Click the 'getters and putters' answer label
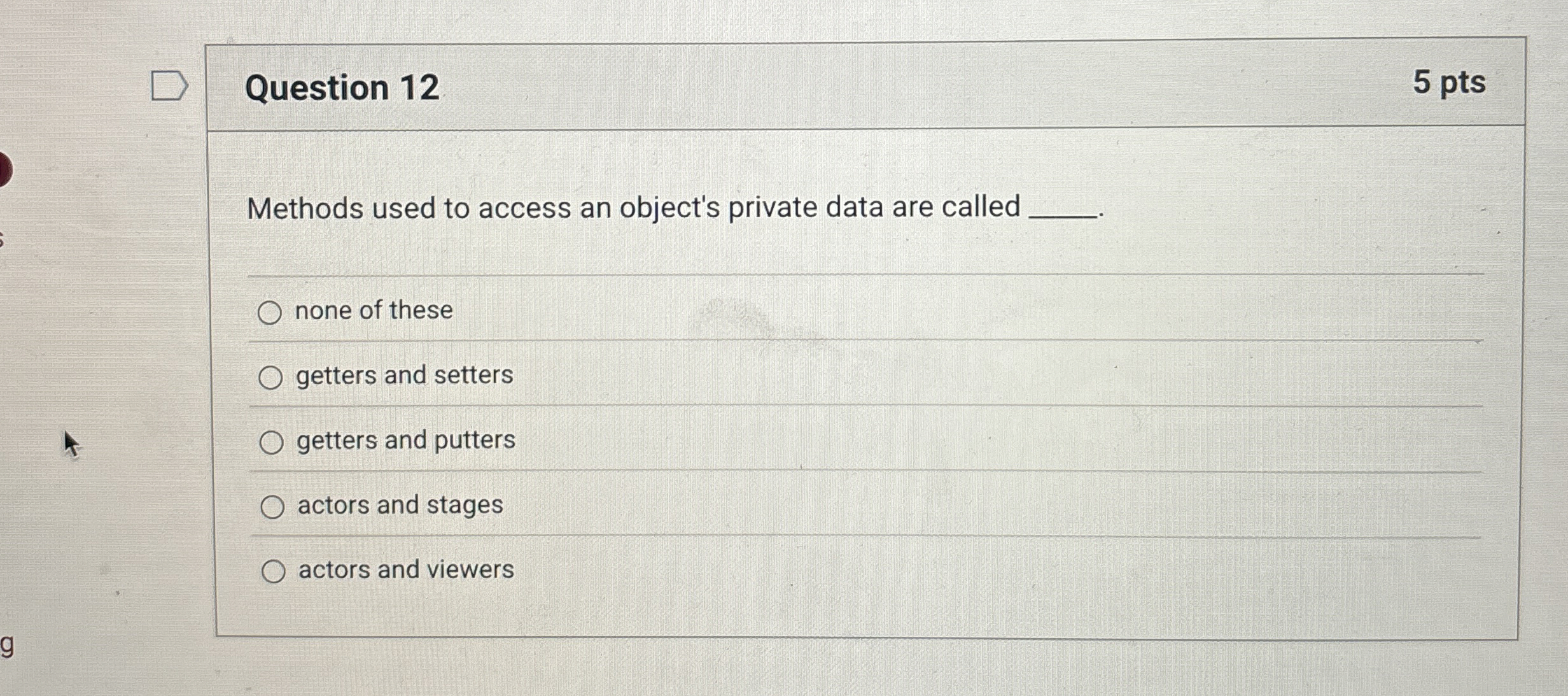This screenshot has height=696, width=1568. (403, 441)
